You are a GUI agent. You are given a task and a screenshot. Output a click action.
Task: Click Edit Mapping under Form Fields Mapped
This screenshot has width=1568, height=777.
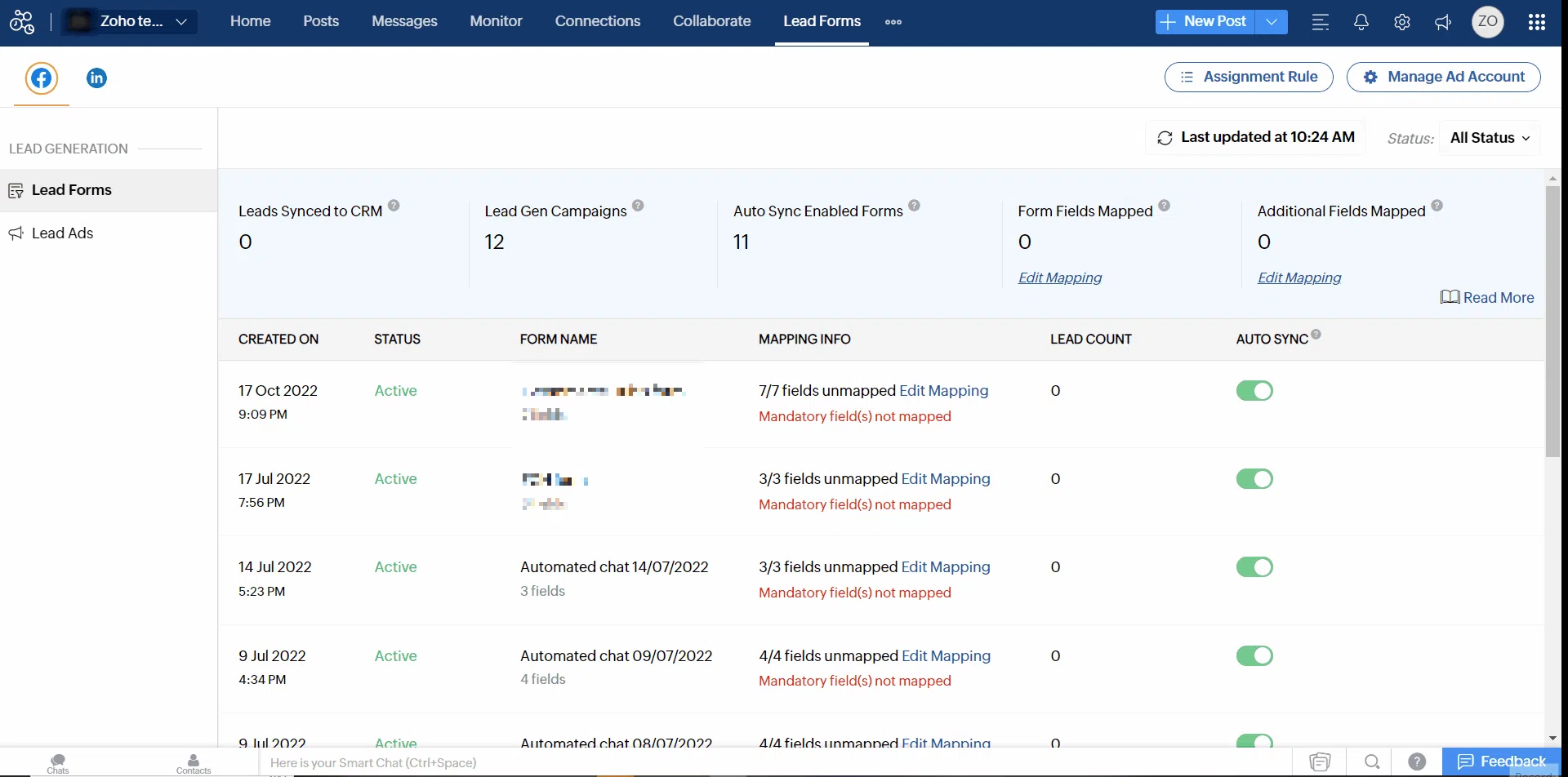[1059, 277]
